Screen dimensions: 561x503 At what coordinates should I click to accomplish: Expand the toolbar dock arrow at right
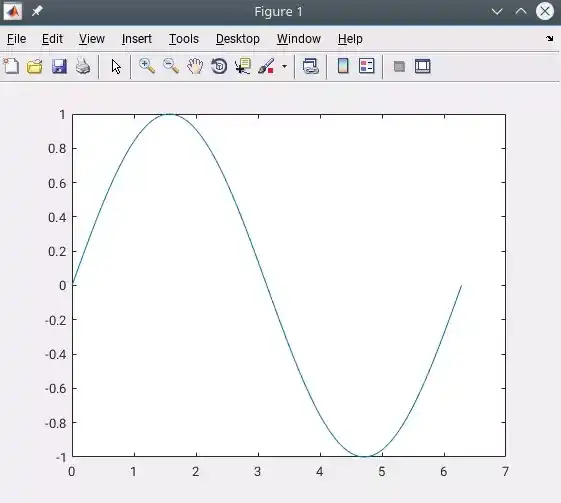550,39
